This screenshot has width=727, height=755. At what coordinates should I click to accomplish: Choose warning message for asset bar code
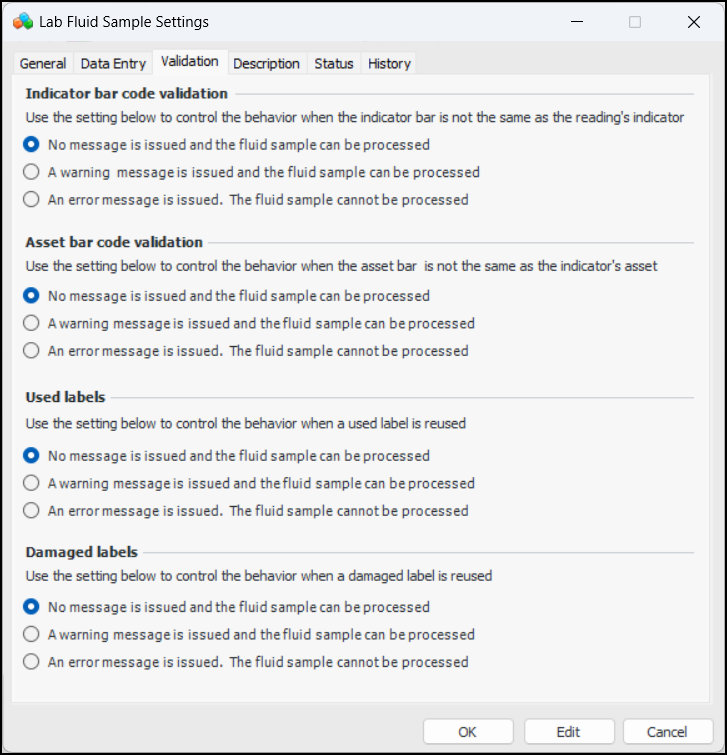click(x=32, y=323)
